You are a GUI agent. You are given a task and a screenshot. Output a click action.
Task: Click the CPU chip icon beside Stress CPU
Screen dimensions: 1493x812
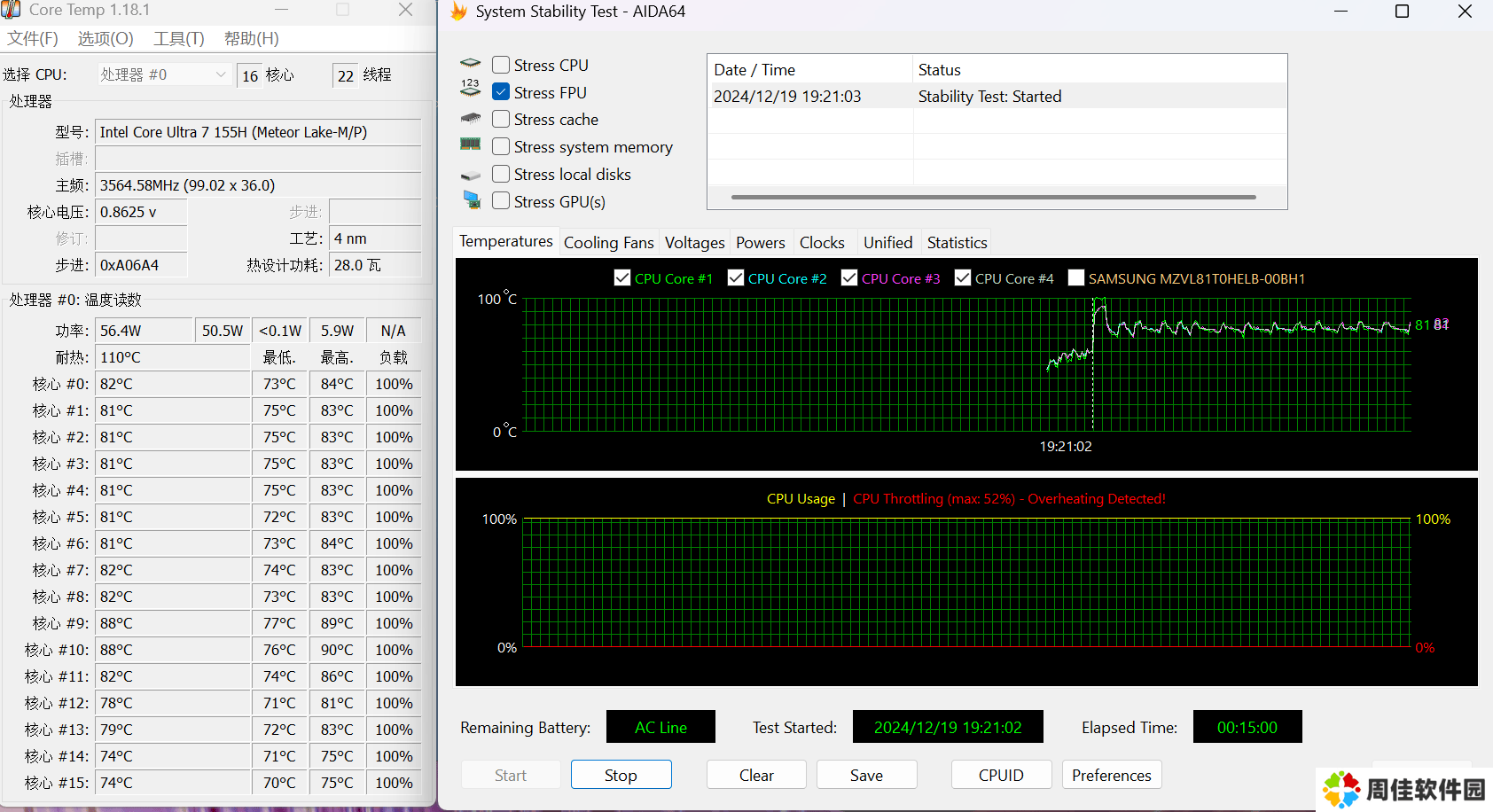471,64
